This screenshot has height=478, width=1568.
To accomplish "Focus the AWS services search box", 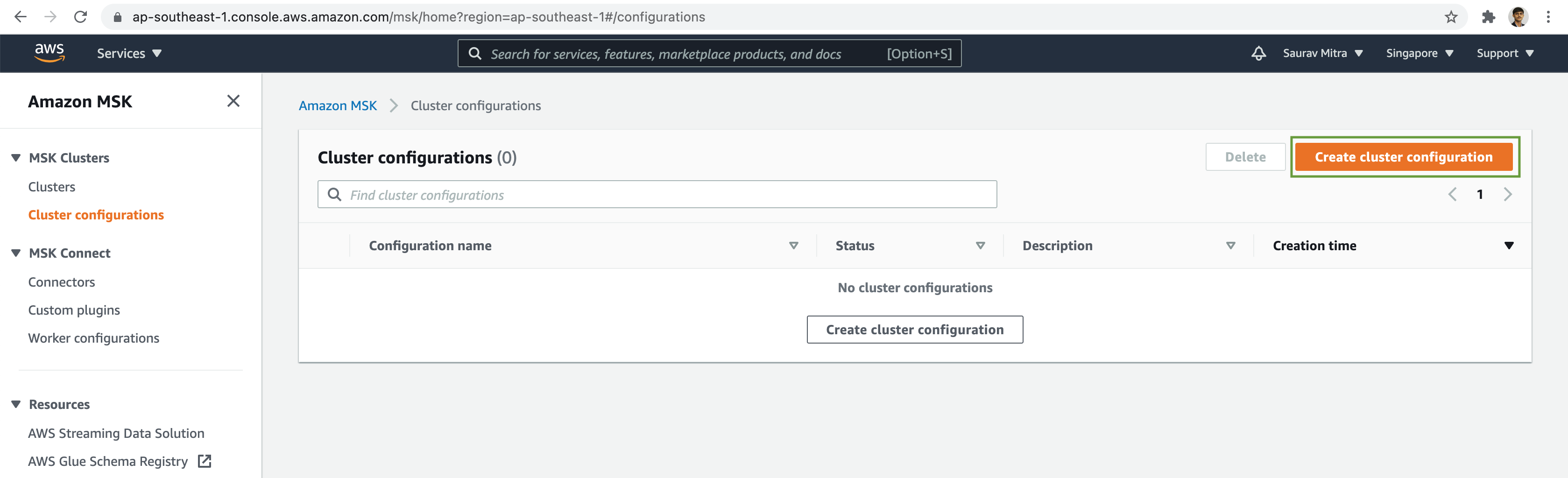I will 709,54.
